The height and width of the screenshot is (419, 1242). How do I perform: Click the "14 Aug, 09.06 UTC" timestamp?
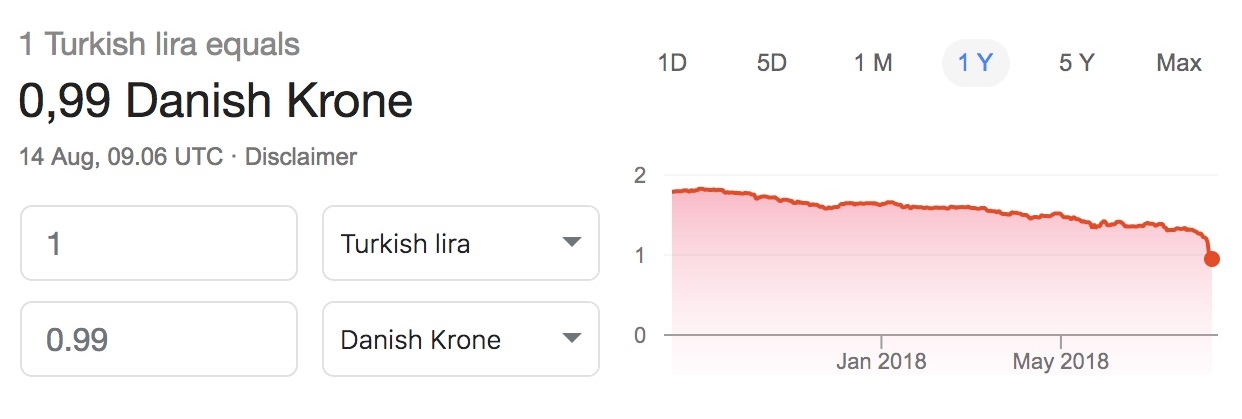coord(121,157)
